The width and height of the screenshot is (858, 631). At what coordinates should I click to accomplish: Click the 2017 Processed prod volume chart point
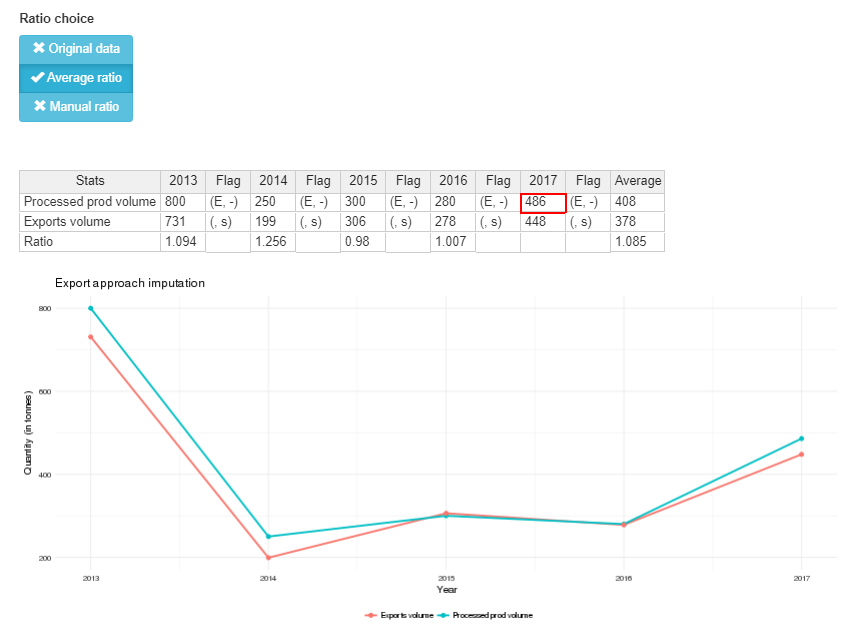(801, 439)
